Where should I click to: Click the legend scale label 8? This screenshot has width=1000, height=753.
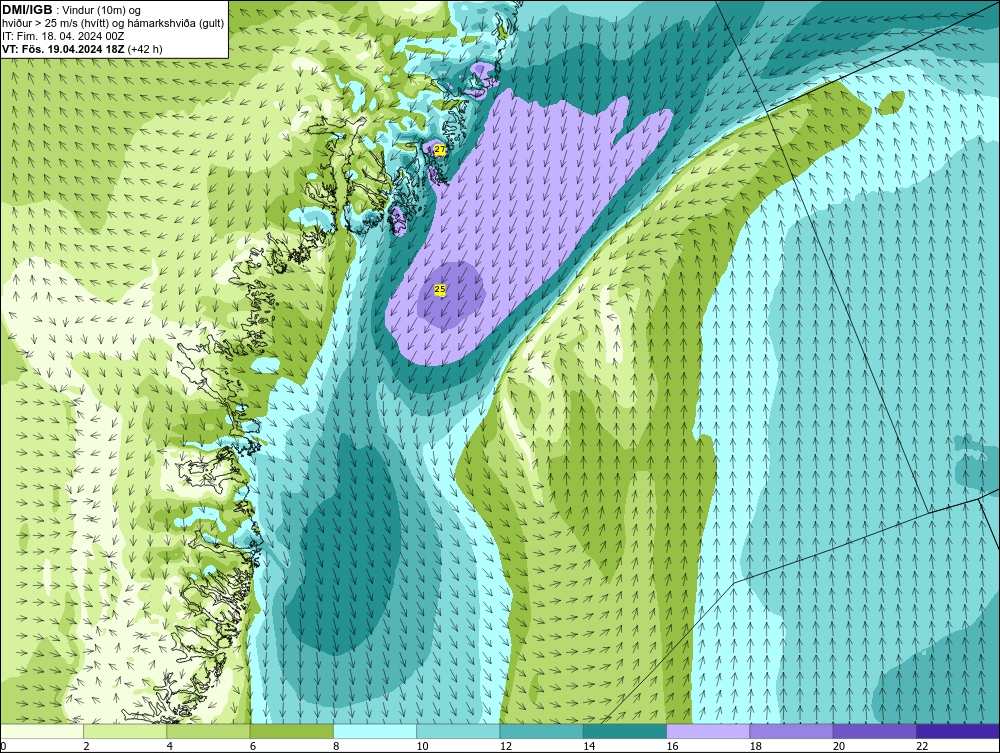(x=337, y=746)
